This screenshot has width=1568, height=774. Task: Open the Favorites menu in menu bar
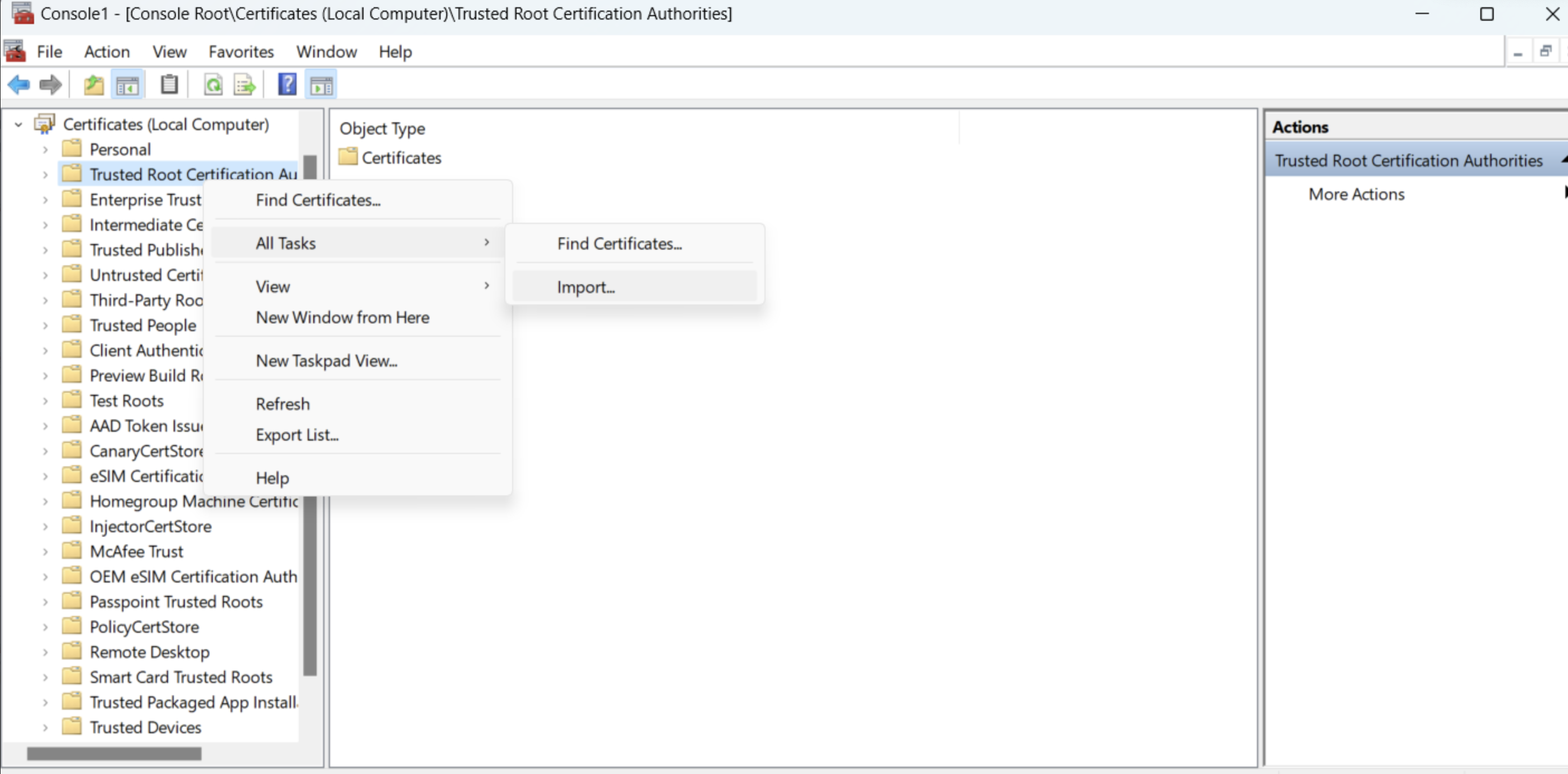(241, 52)
